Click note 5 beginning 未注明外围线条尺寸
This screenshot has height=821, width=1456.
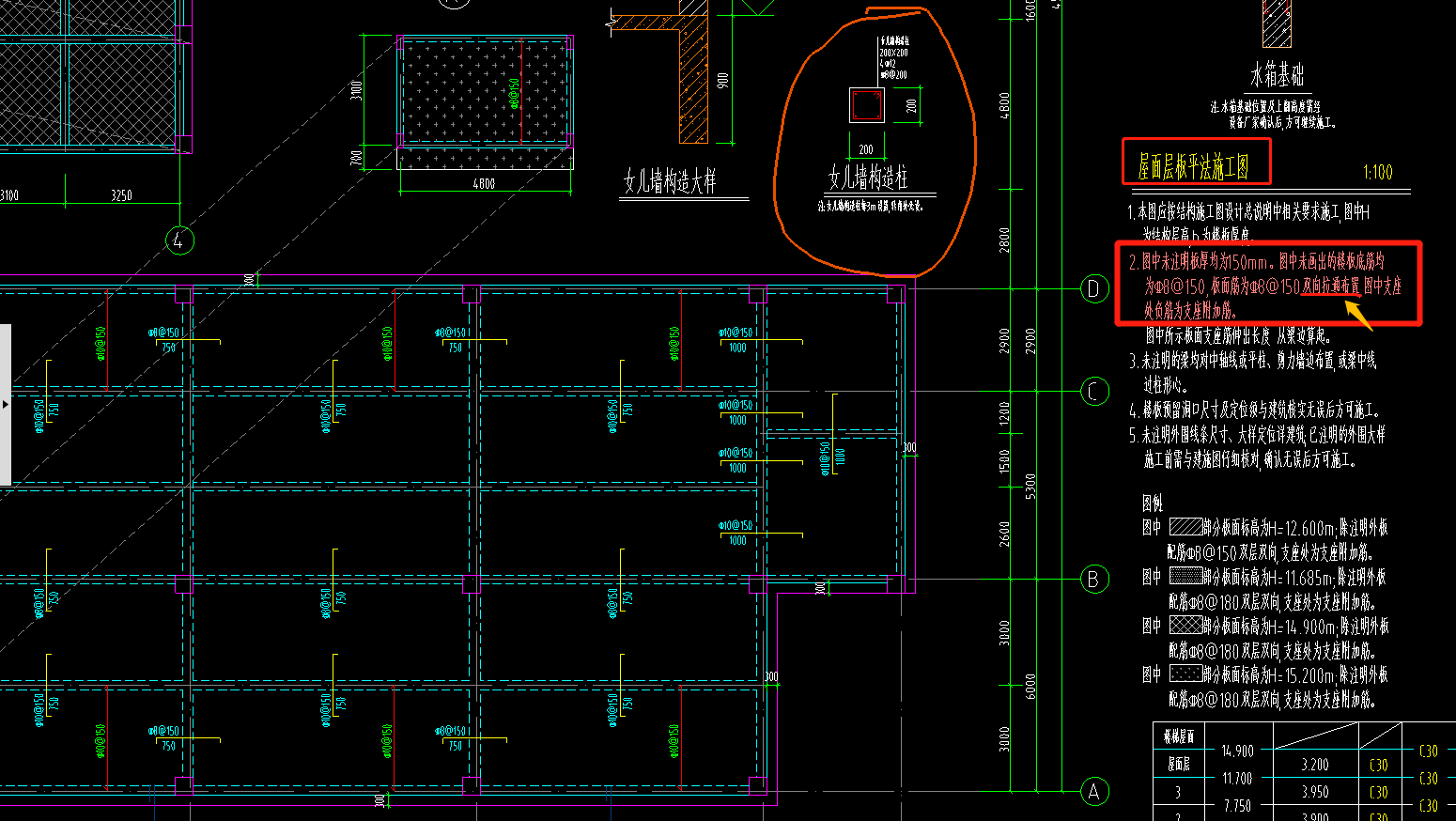click(1257, 447)
